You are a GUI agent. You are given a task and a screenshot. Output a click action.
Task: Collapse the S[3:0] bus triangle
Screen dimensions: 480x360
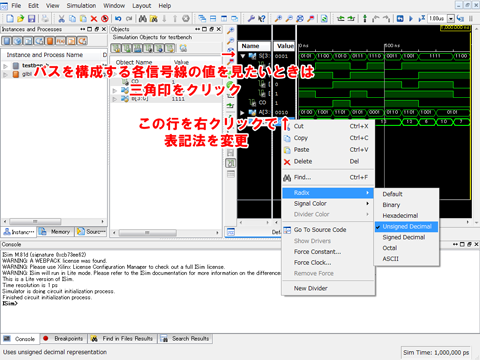click(x=243, y=56)
